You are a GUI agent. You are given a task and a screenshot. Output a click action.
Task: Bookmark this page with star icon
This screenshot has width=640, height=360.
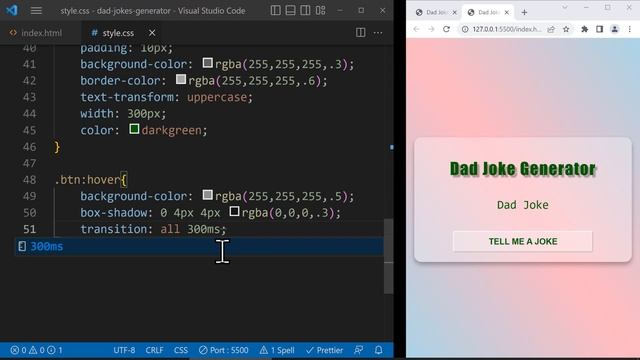click(x=566, y=29)
